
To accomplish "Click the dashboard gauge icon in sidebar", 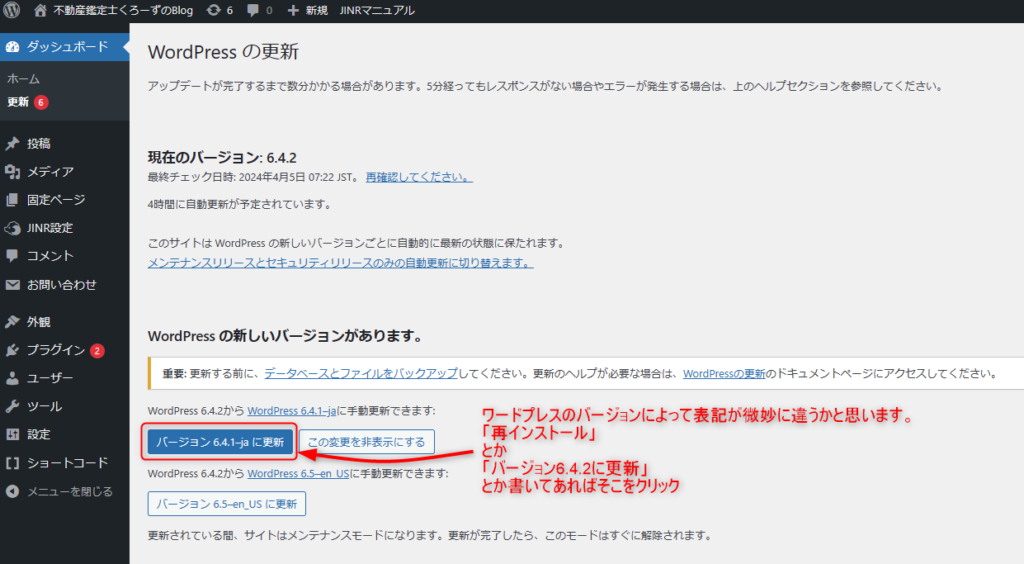I will pos(12,47).
